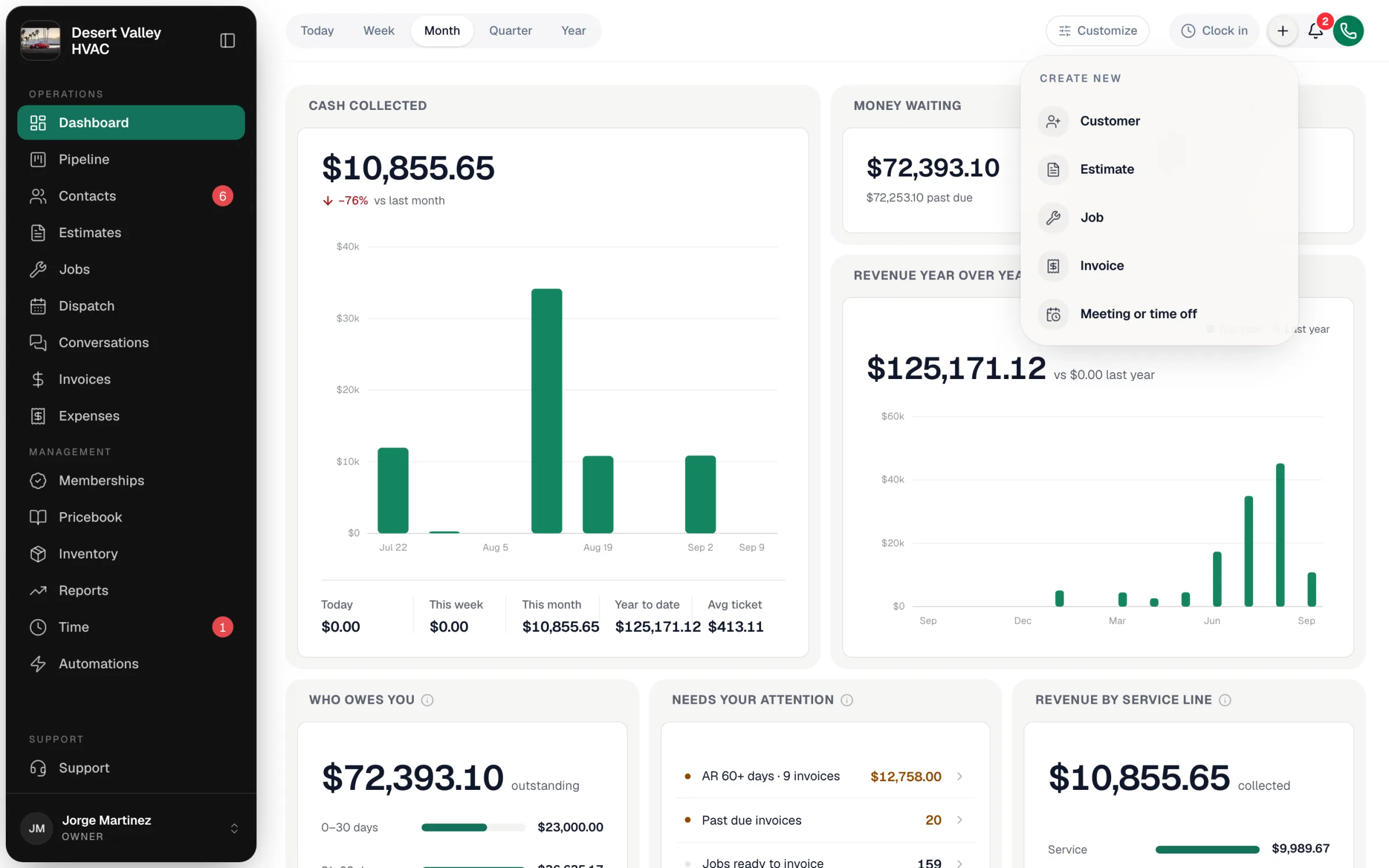Click the Time clock icon

[38, 627]
